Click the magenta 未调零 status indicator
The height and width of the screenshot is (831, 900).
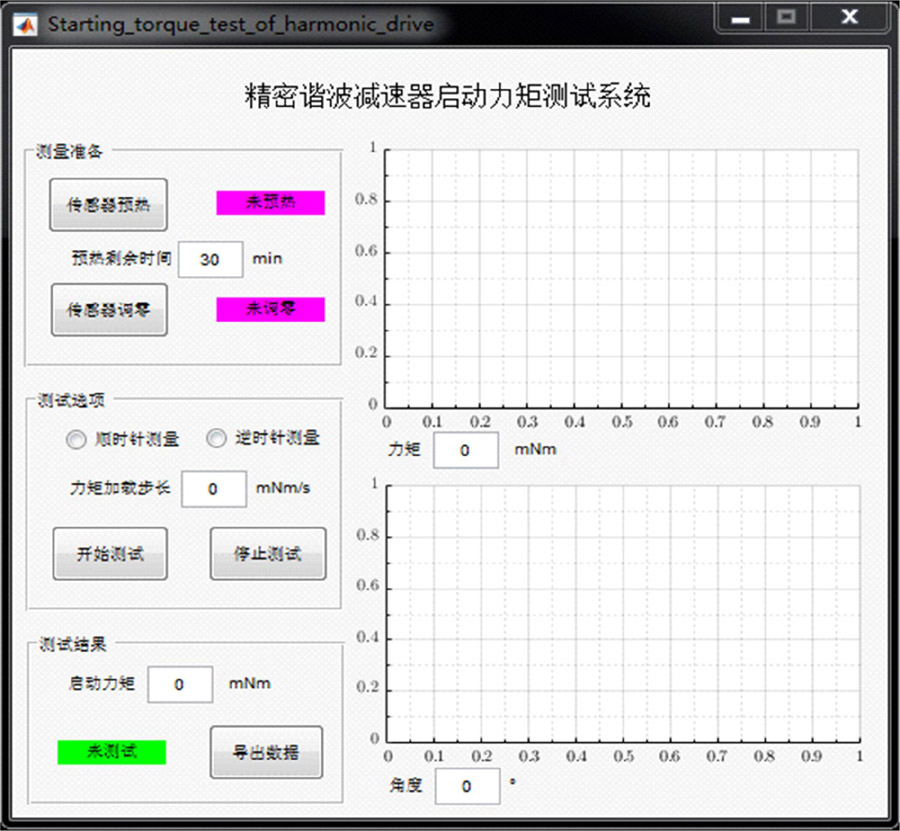click(x=270, y=309)
